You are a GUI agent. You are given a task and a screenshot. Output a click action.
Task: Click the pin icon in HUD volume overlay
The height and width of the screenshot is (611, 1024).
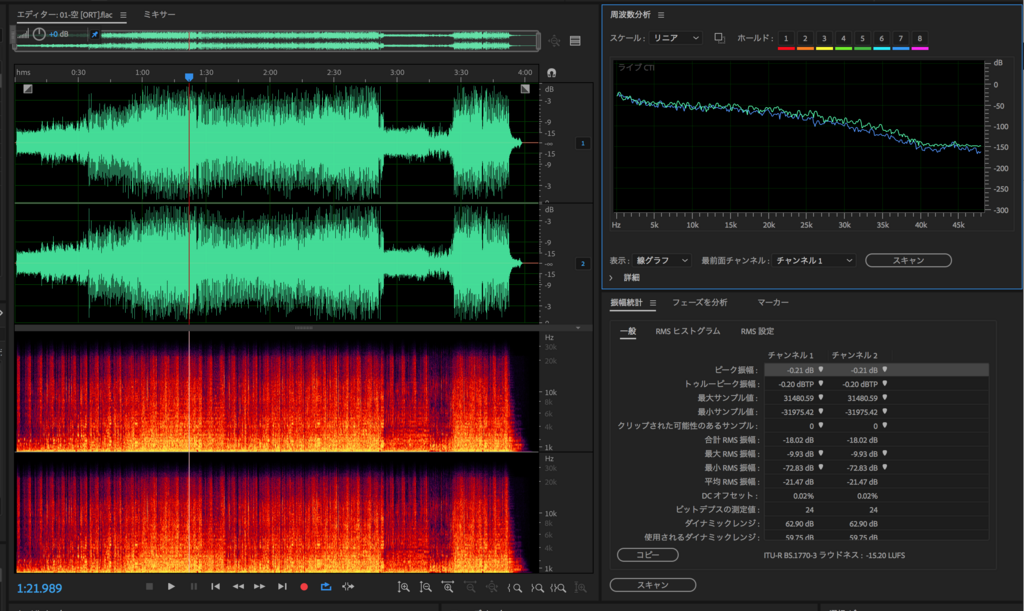tap(94, 34)
